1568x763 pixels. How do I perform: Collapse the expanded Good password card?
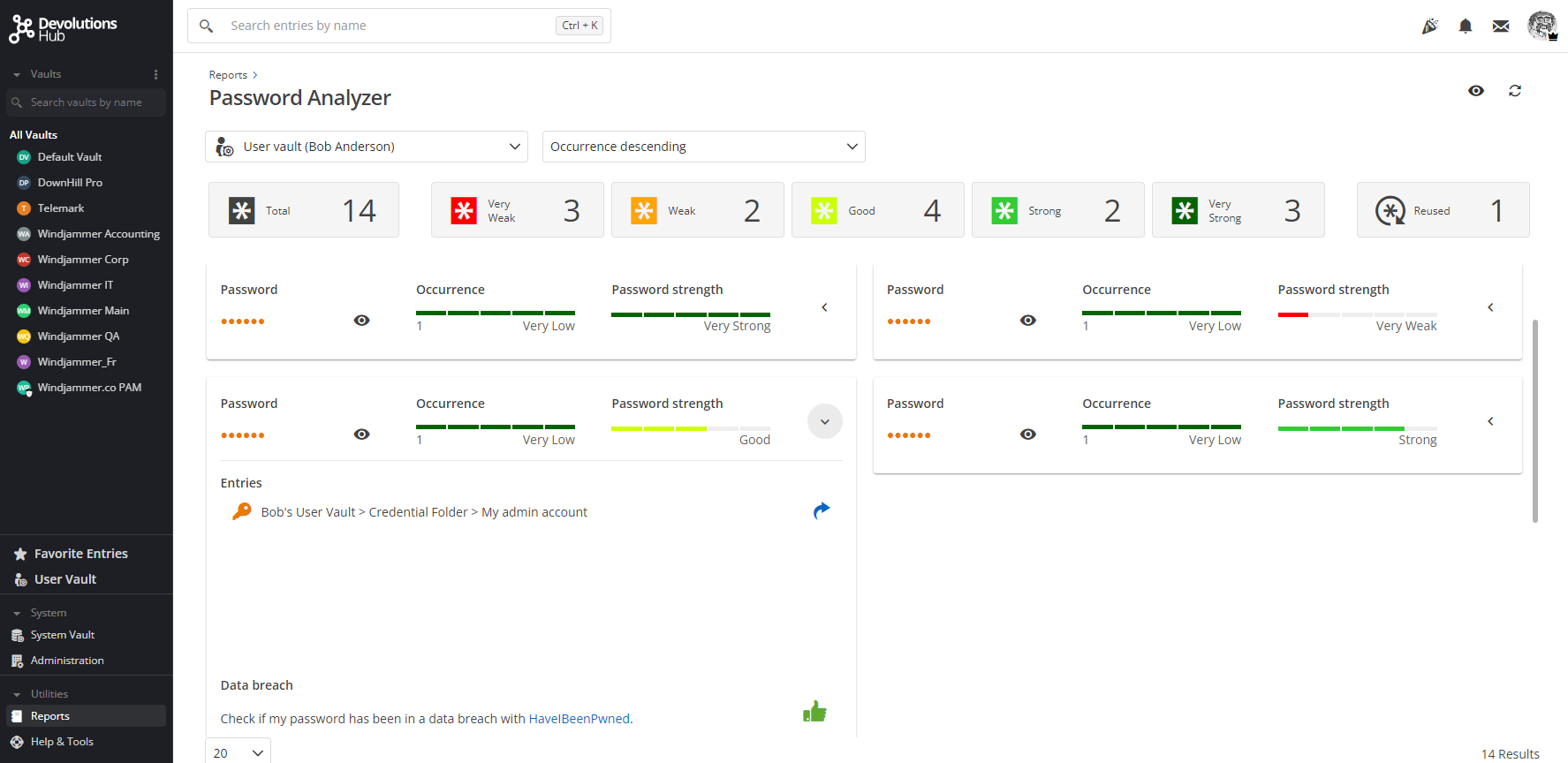tap(824, 421)
